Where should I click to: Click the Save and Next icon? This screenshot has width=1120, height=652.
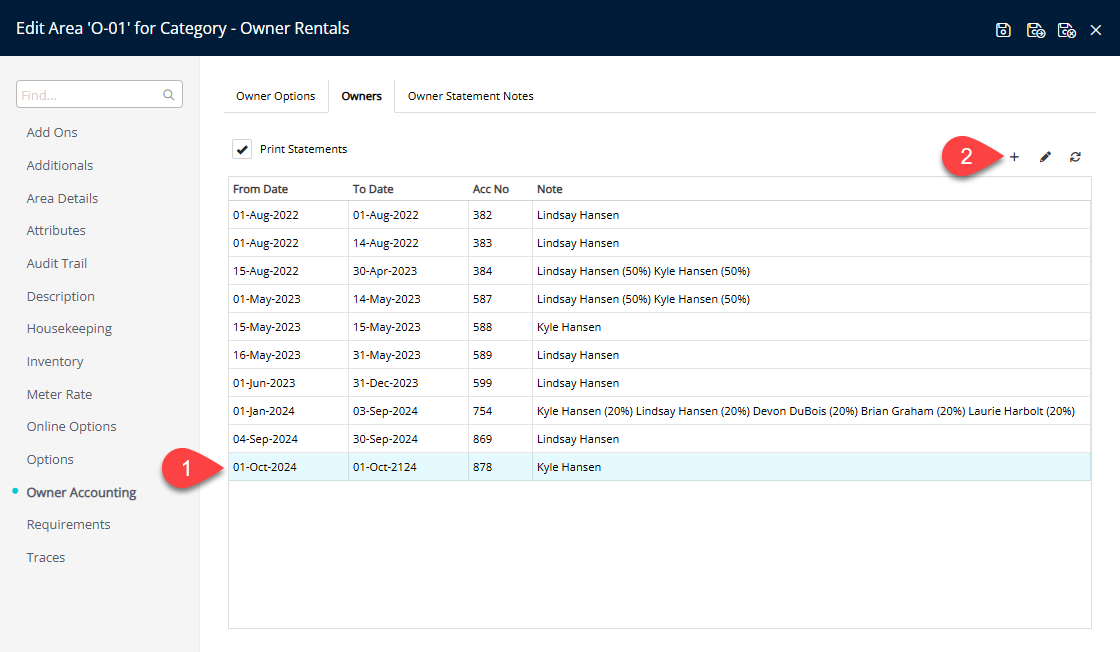pos(1036,30)
